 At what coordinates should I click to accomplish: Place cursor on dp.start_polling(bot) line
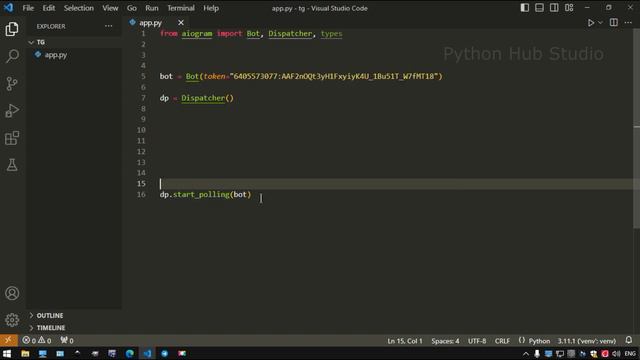205,195
